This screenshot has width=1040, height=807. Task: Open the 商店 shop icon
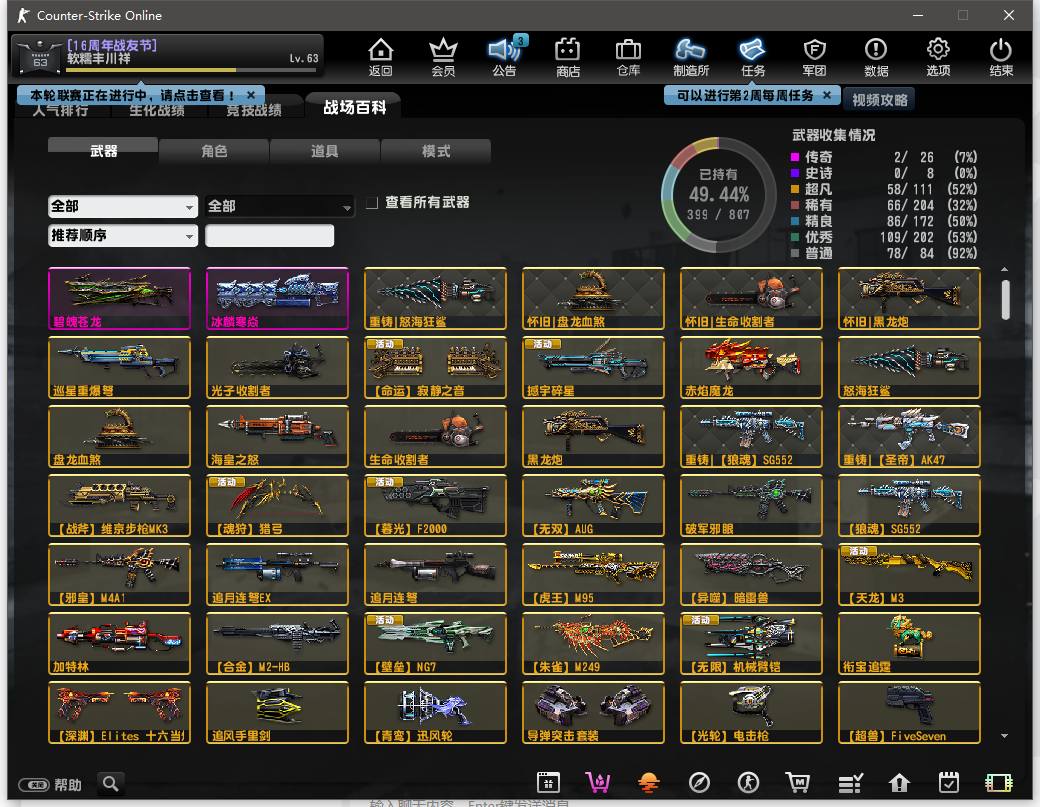point(567,56)
